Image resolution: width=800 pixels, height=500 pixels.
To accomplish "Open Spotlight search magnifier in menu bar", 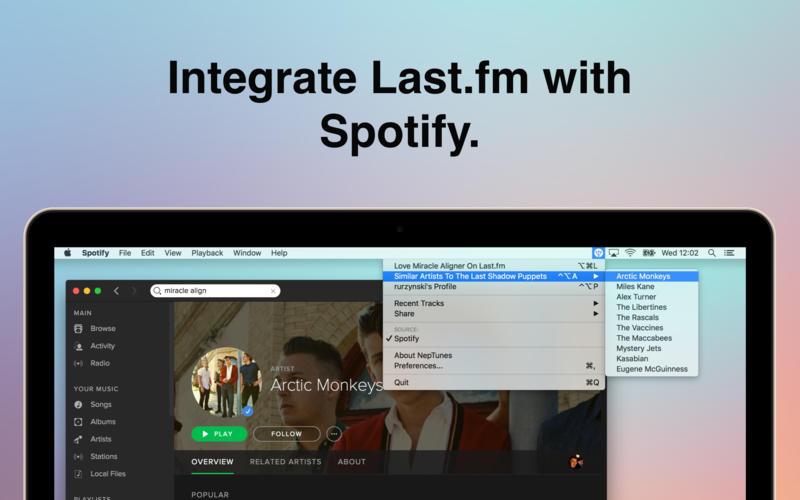I will click(x=712, y=253).
